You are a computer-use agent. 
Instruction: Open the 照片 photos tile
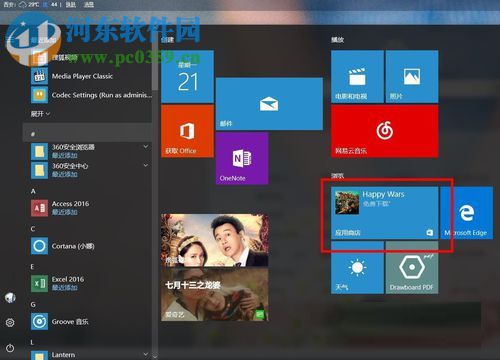click(x=412, y=77)
